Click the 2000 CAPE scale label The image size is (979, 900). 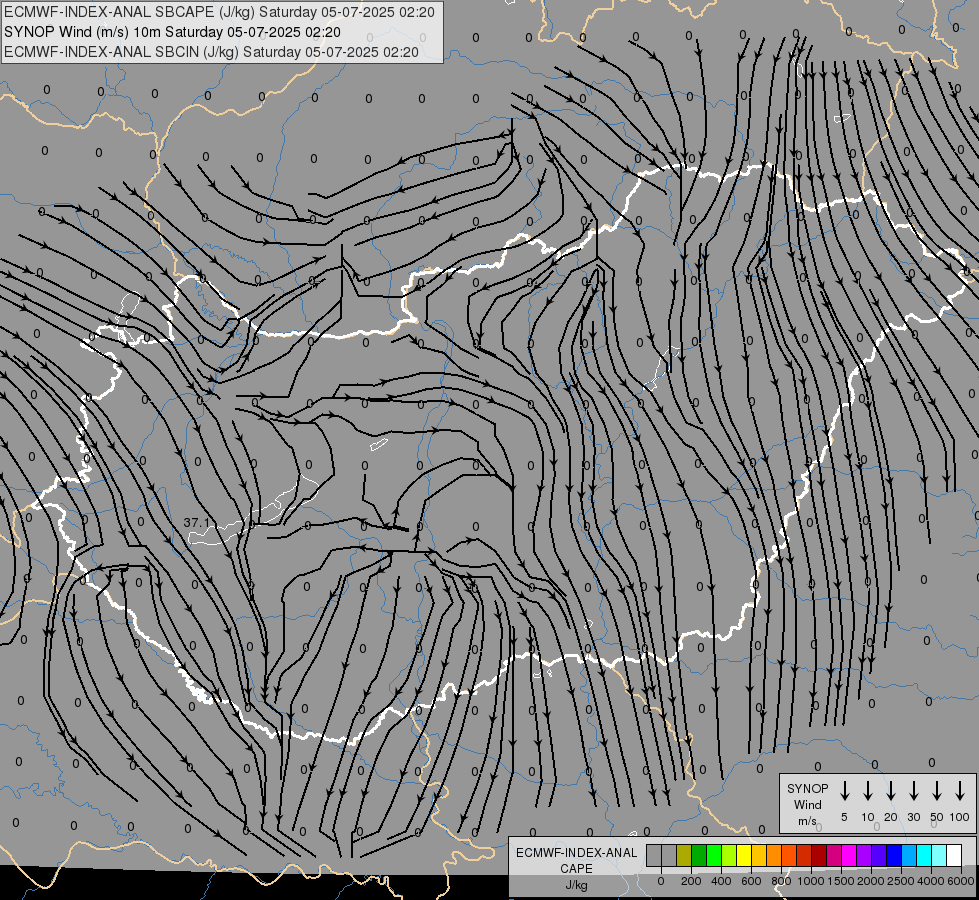(x=871, y=881)
